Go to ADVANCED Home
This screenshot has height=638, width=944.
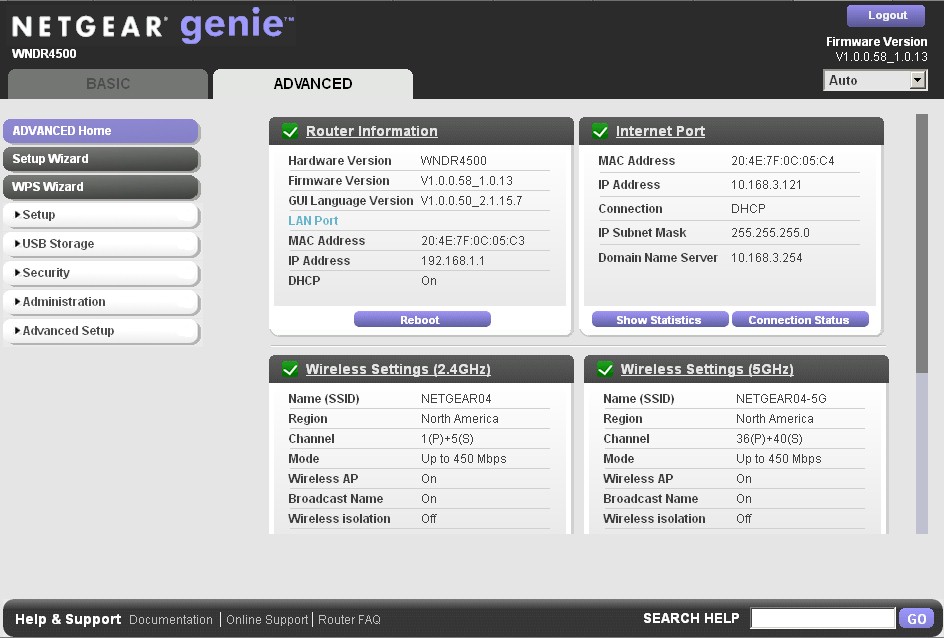coord(101,131)
